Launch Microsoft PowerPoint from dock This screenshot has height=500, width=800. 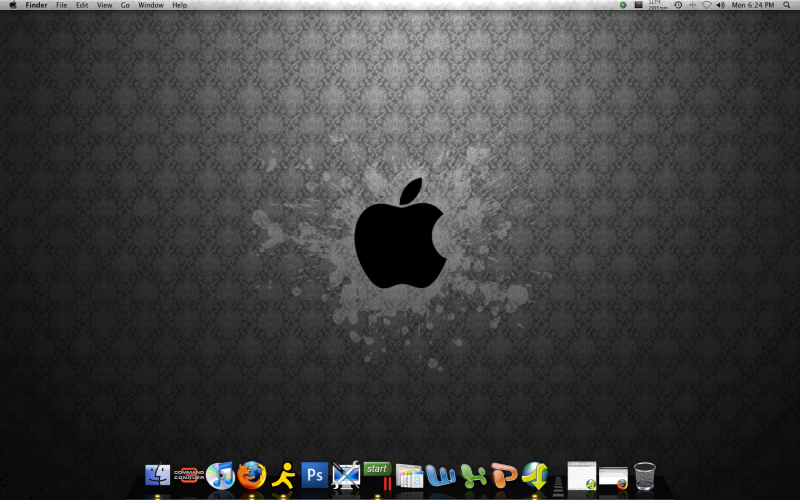(x=504, y=475)
